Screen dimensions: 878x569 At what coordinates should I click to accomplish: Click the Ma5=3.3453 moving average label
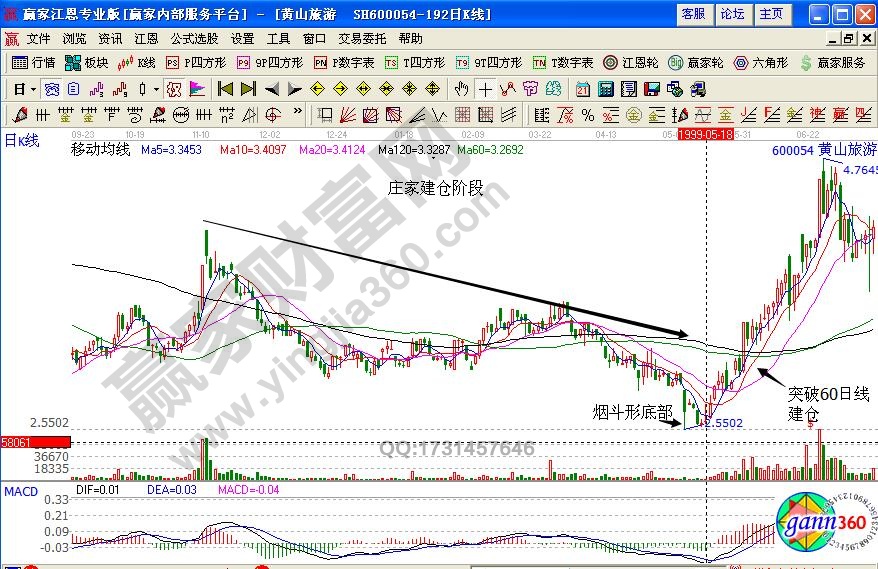click(171, 150)
